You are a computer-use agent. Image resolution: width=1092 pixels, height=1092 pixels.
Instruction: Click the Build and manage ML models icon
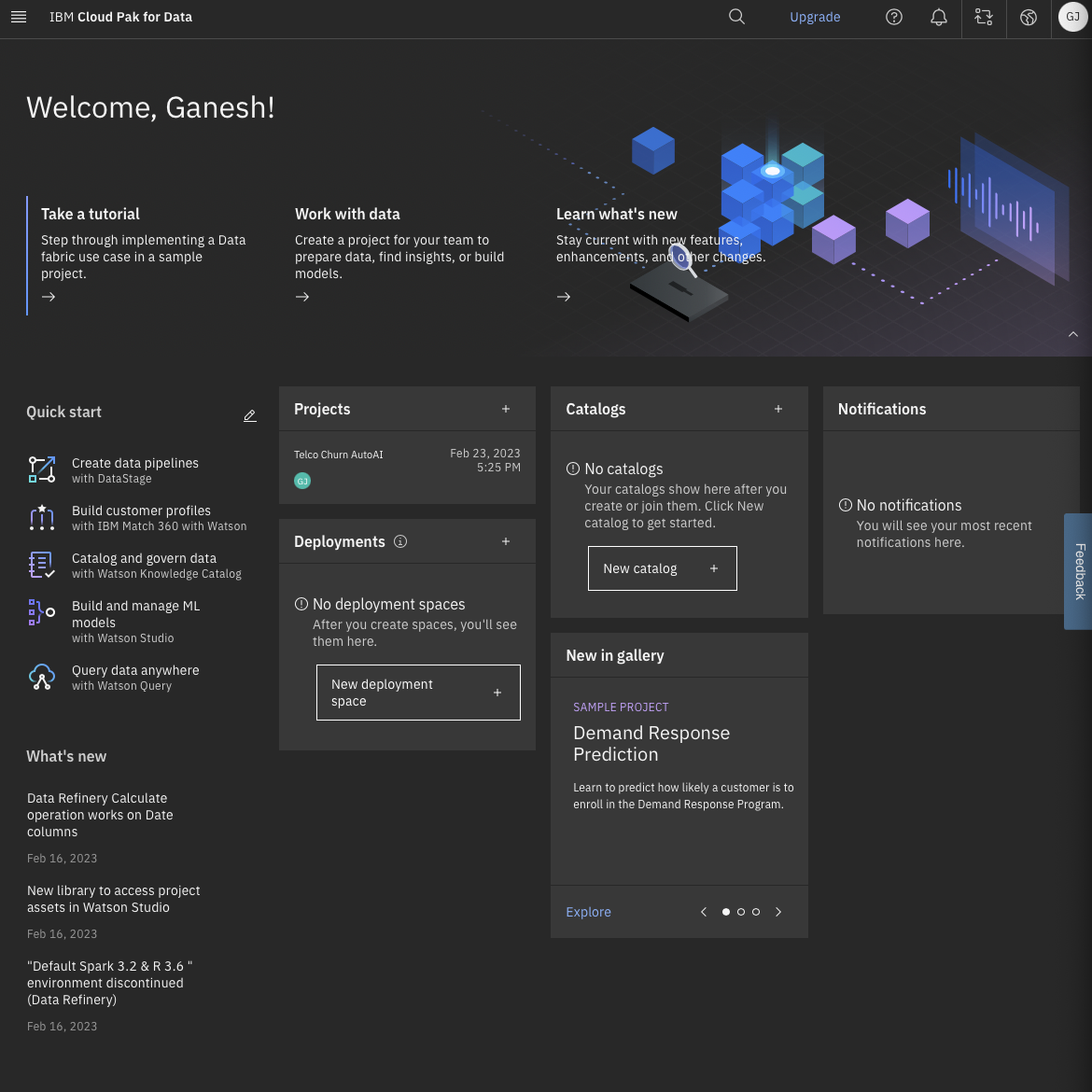click(42, 612)
